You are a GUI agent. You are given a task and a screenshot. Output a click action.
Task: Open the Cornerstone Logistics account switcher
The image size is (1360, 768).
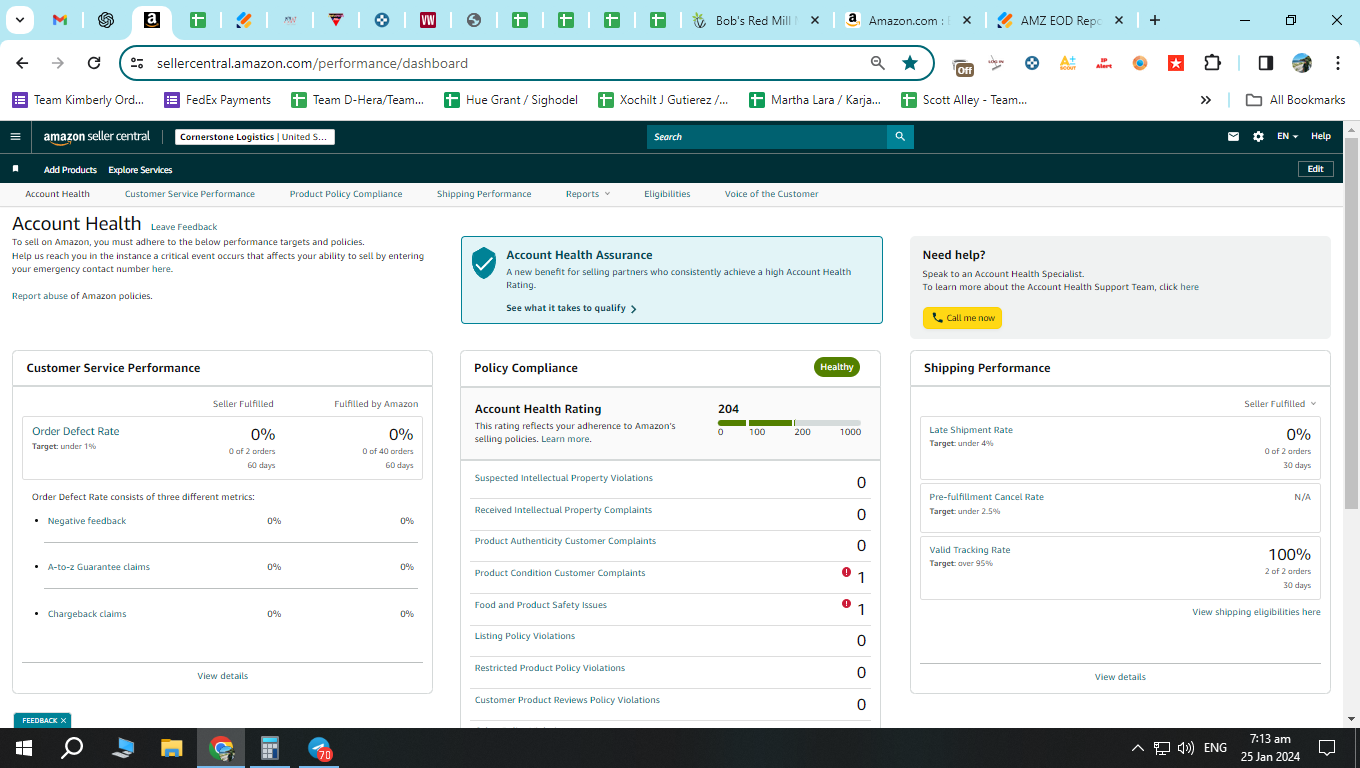pos(255,137)
